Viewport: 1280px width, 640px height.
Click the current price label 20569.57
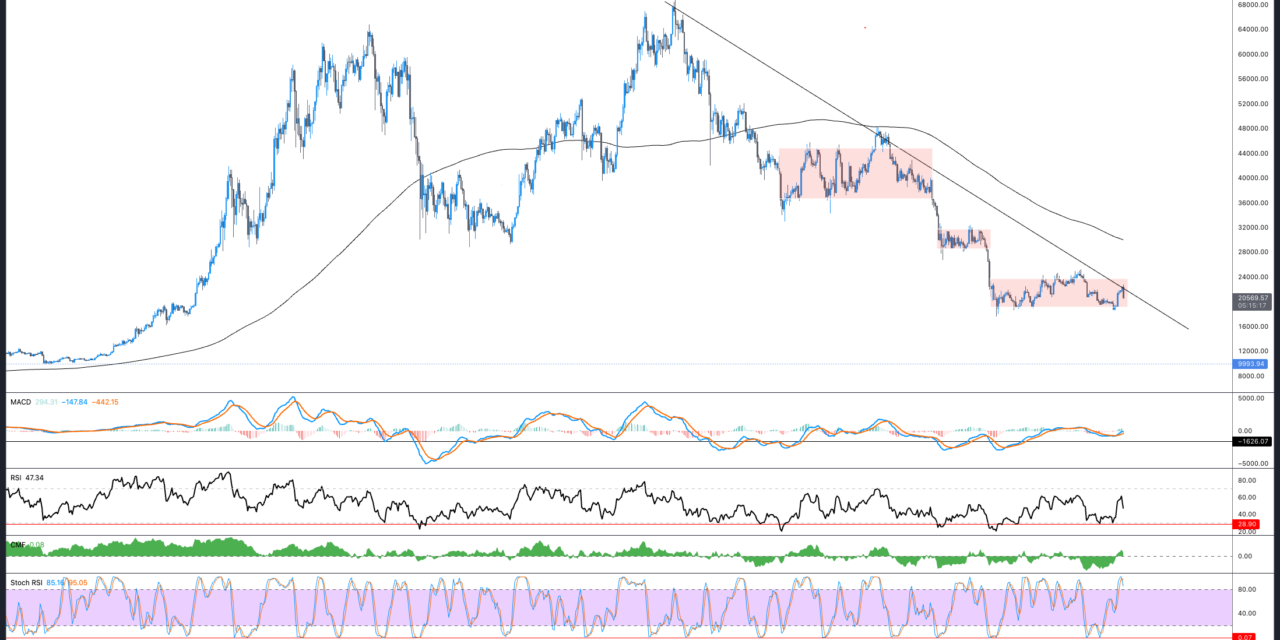click(x=1251, y=298)
